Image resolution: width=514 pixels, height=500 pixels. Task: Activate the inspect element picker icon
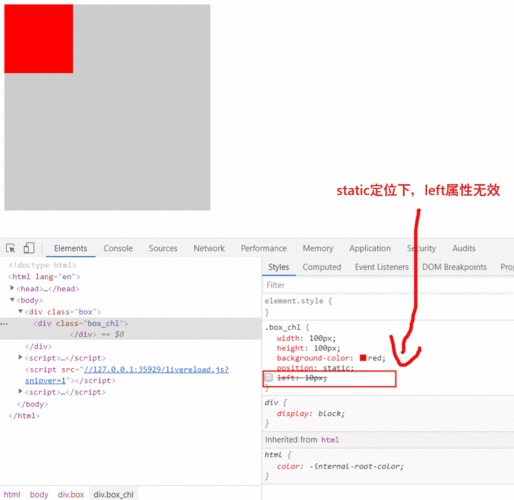pos(11,248)
